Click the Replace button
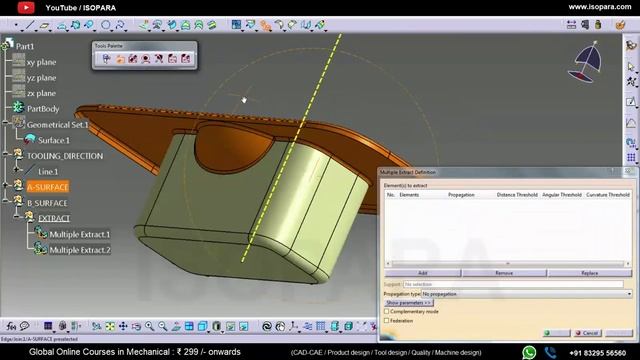Viewport: 640px width, 360px height. click(589, 273)
